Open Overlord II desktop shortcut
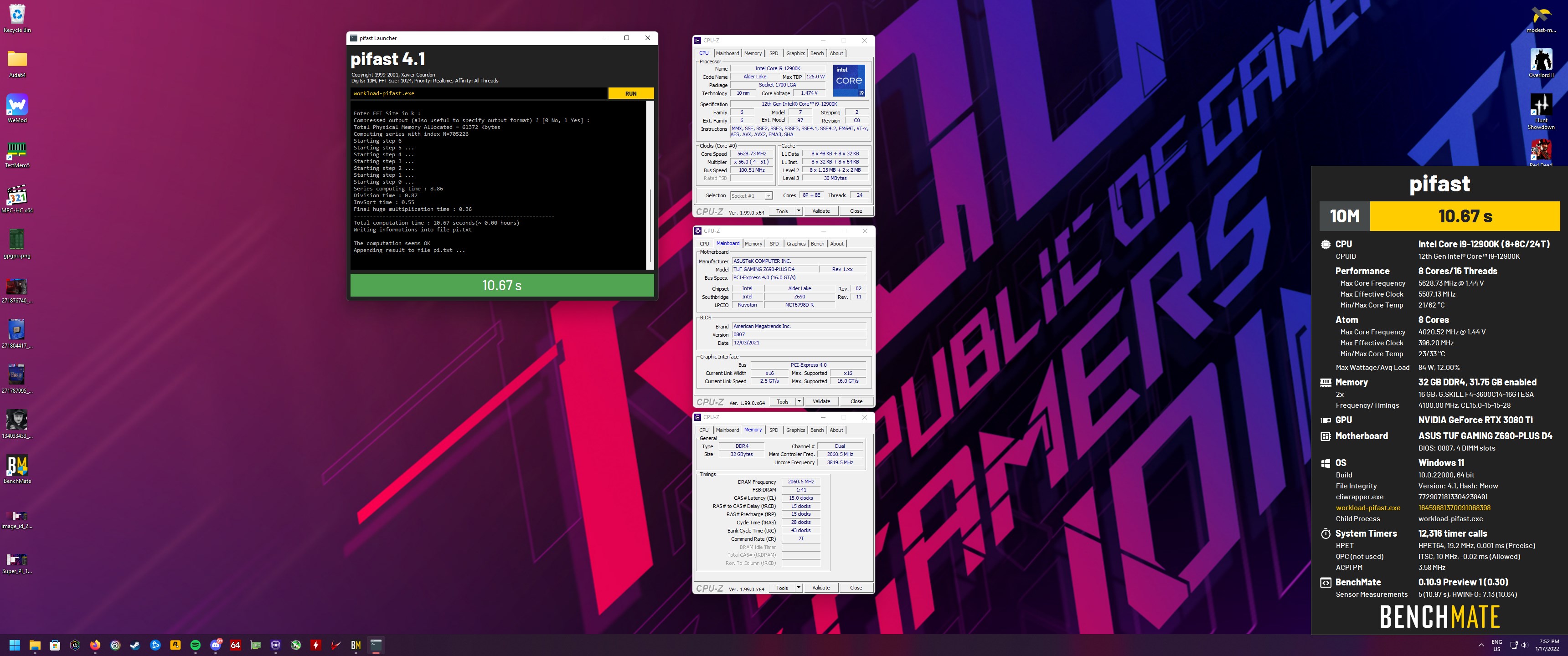The image size is (1568, 656). click(1541, 63)
